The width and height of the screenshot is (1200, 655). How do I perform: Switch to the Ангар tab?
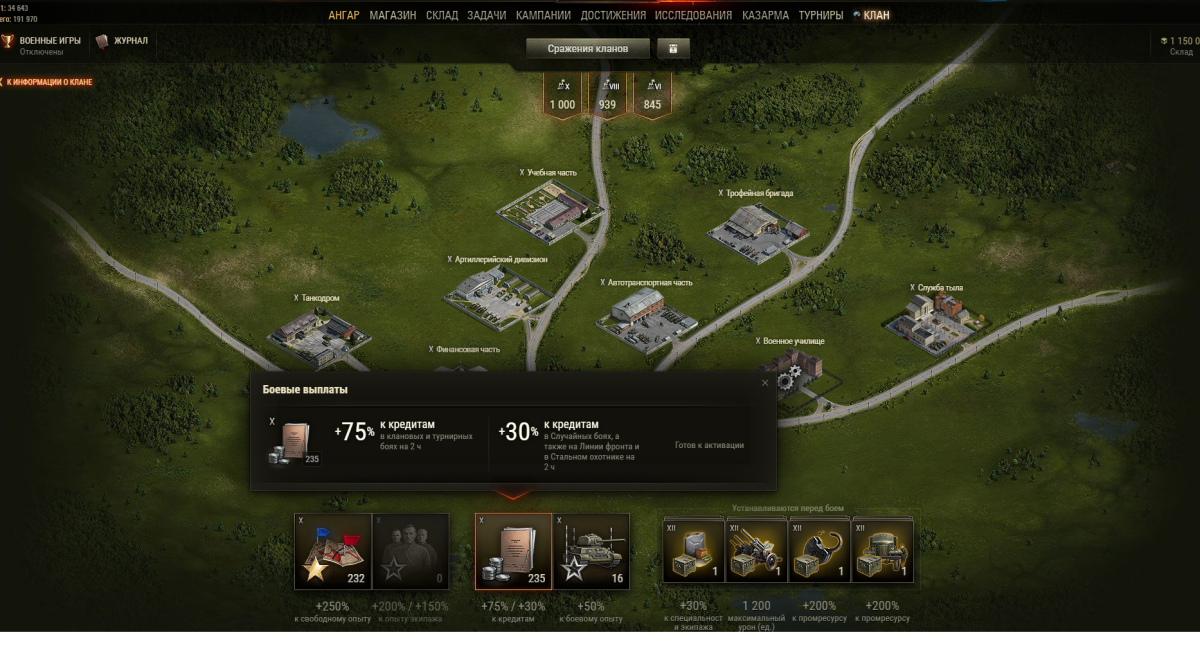tap(344, 15)
